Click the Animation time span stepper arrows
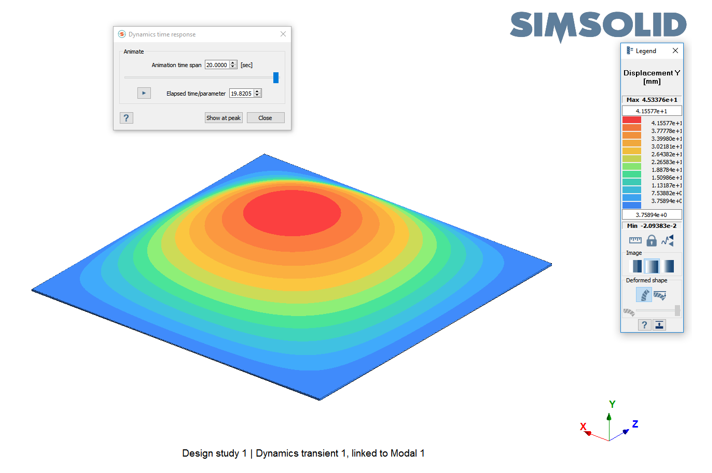Screen dimensions: 712x473 point(234,65)
